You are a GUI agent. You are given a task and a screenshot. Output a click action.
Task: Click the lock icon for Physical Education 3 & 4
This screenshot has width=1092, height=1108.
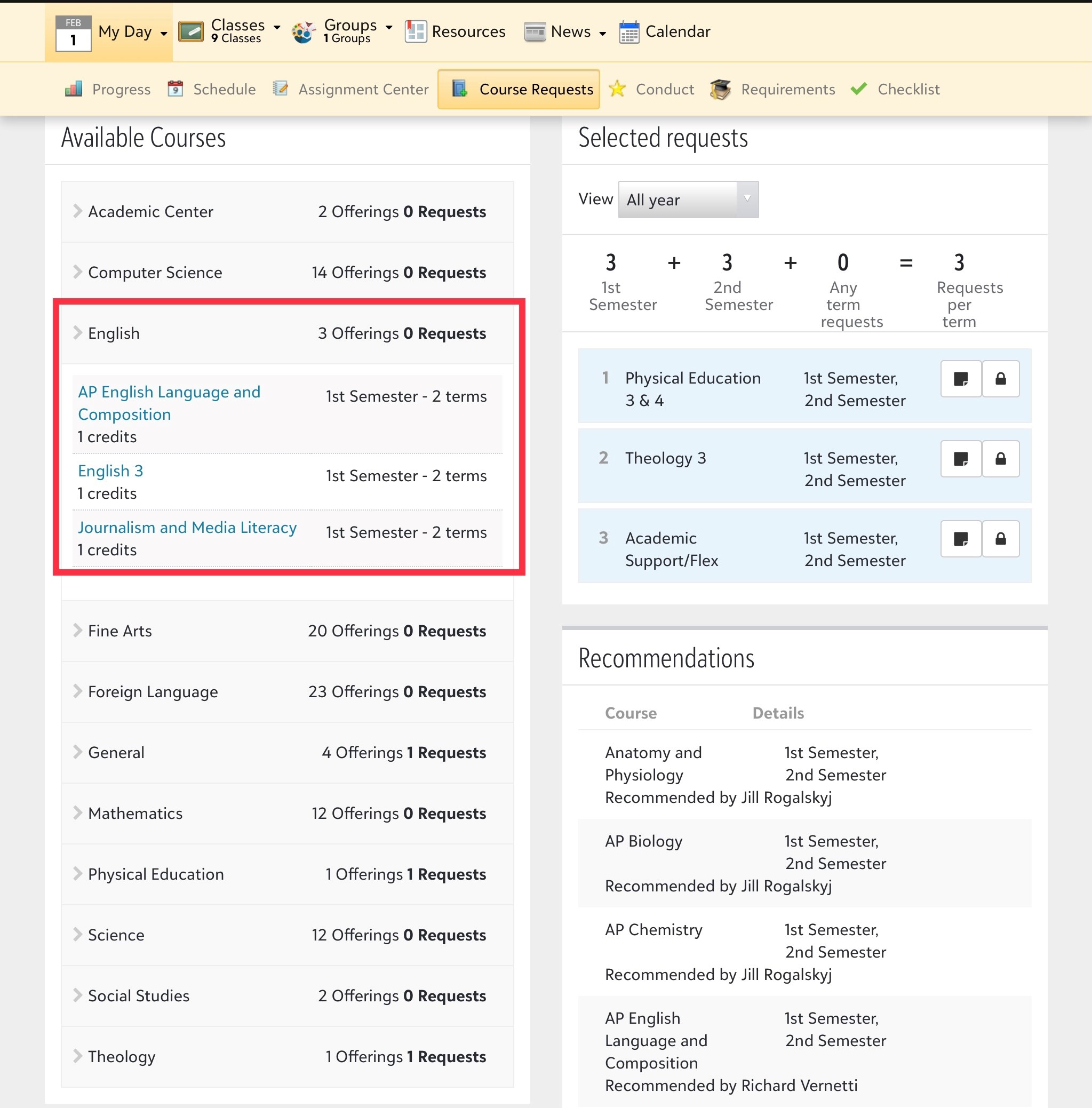pos(1001,379)
